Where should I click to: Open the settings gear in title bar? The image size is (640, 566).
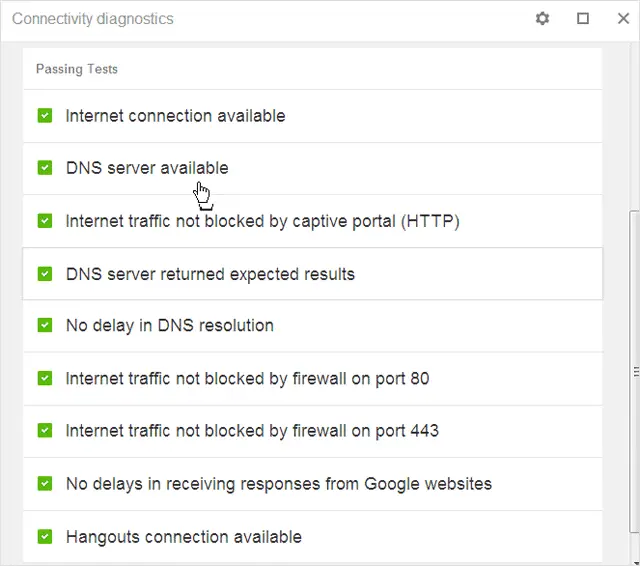pyautogui.click(x=542, y=18)
